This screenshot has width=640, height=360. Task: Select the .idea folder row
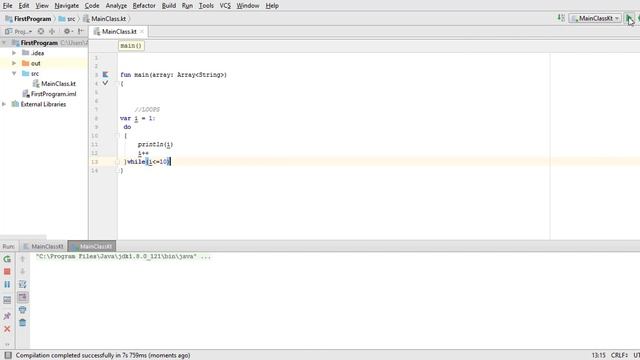point(44,53)
